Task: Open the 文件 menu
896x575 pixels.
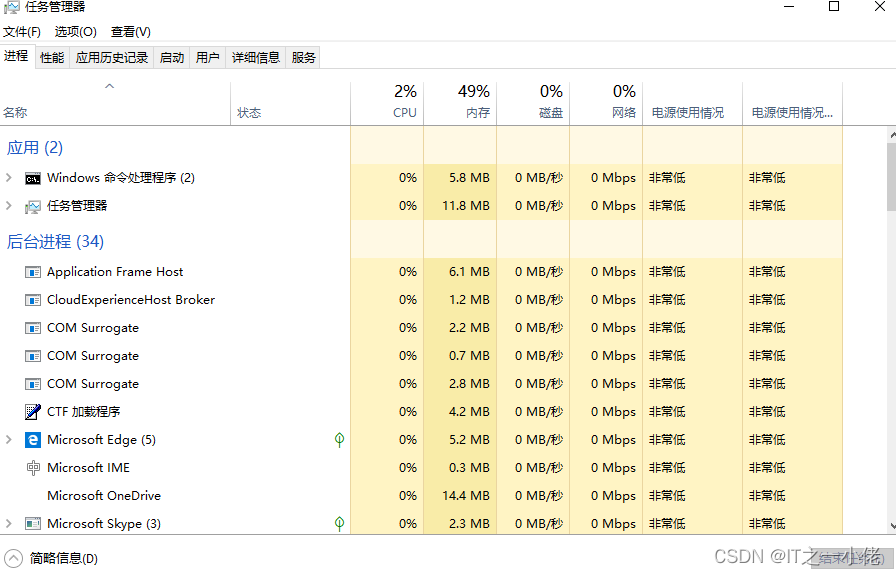Action: 22,32
